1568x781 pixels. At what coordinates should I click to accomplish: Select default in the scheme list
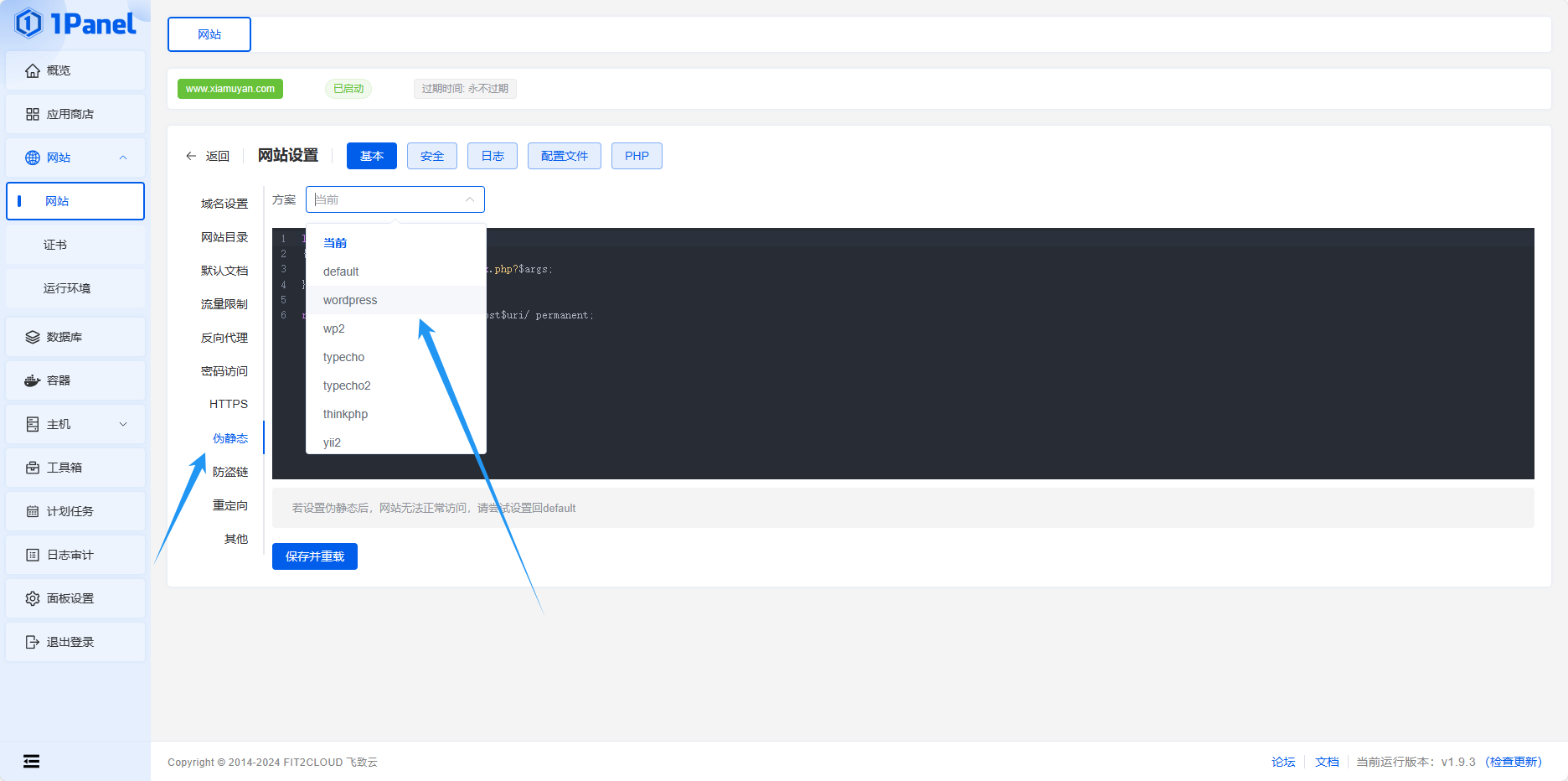point(396,272)
